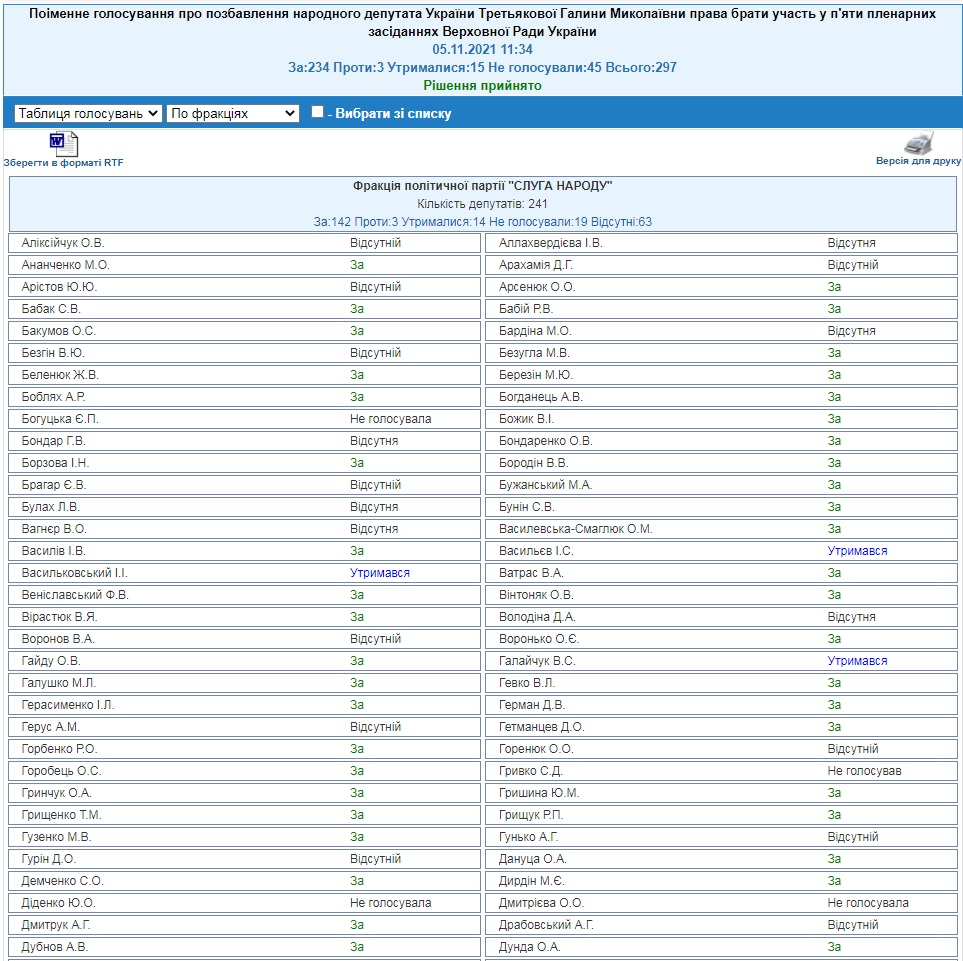The height and width of the screenshot is (961, 963).
Task: Expand the 'По фракціях' grouping dropdown
Action: [x=233, y=114]
